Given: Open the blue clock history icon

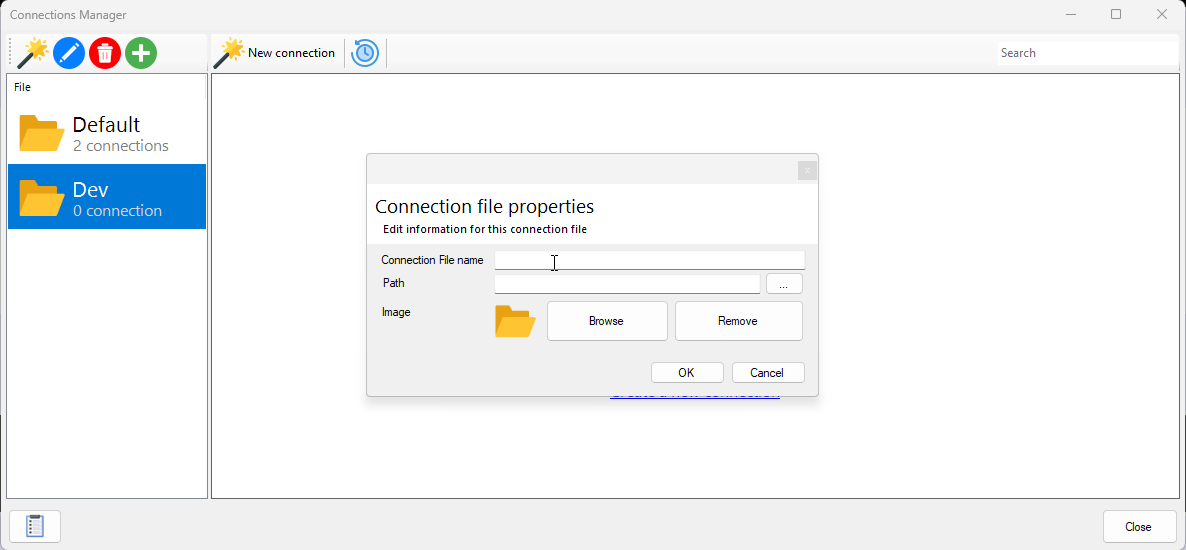Looking at the screenshot, I should click(x=365, y=53).
